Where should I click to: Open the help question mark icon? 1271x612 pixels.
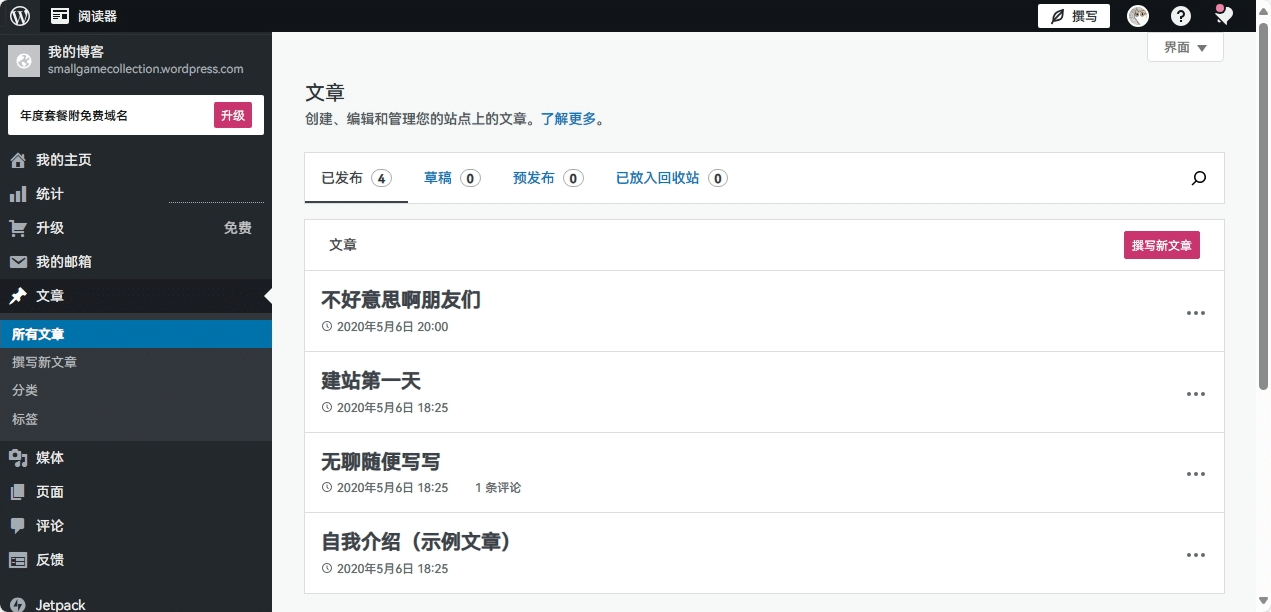[1181, 16]
